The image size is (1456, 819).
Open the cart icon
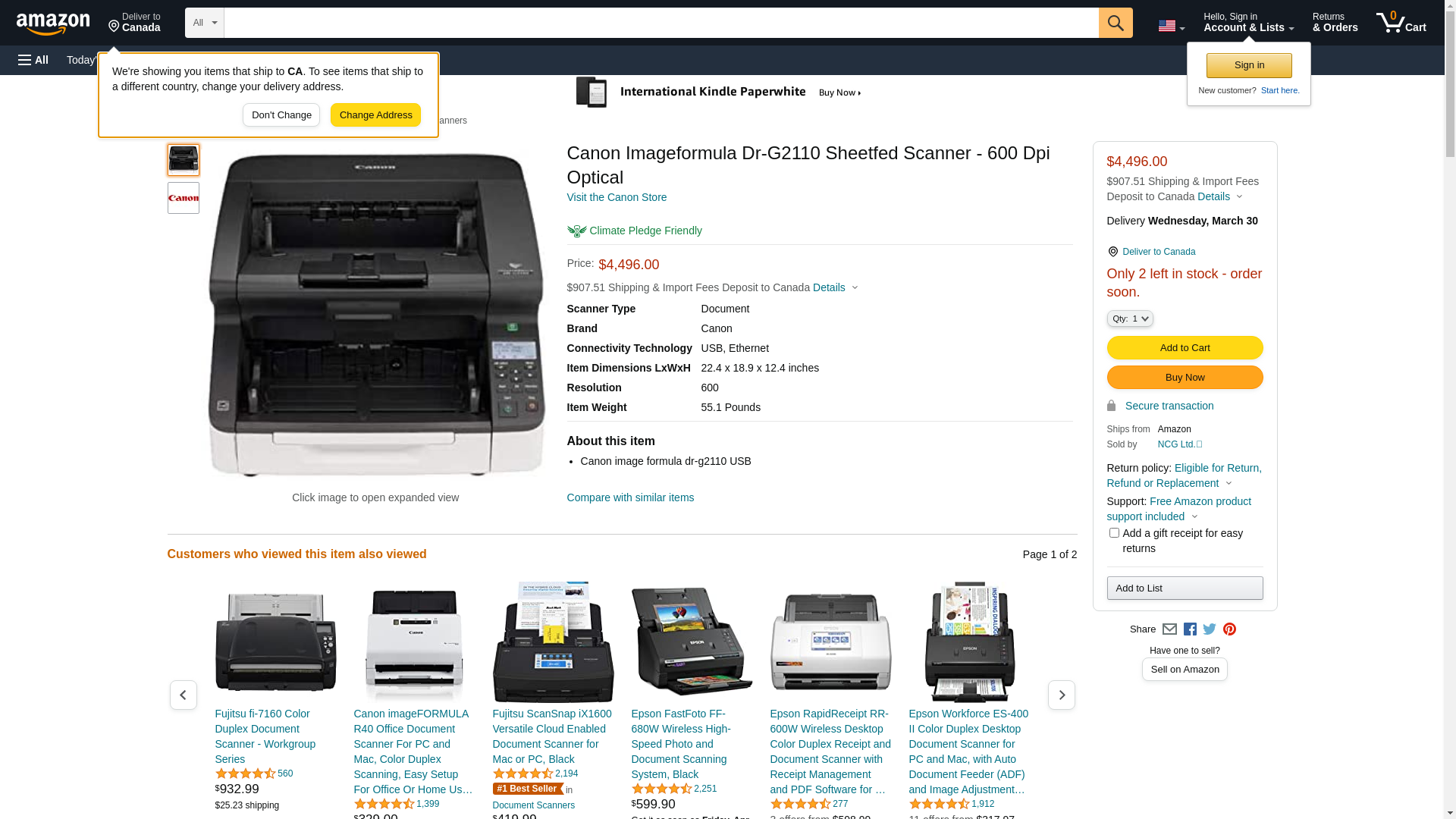[x=1401, y=23]
